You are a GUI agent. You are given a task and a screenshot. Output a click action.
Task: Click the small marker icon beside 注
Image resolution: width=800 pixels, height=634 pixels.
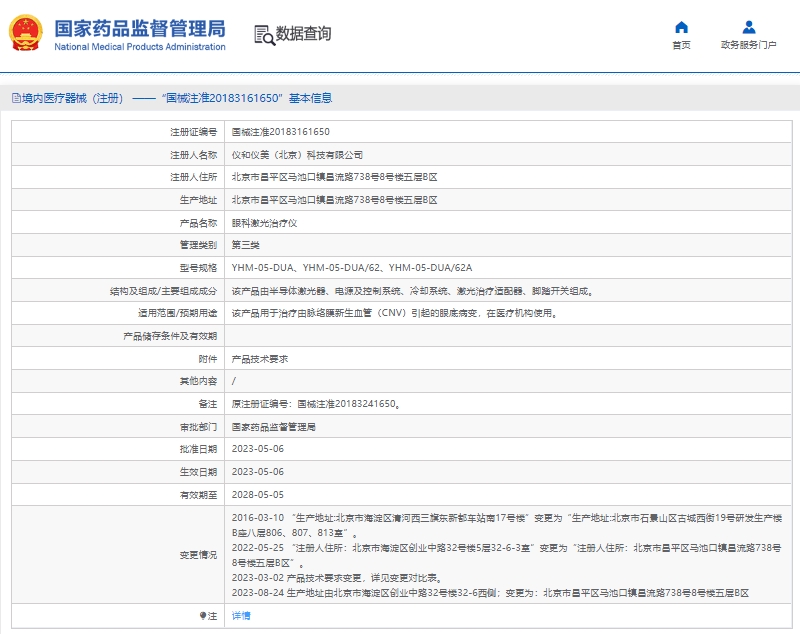(x=203, y=616)
